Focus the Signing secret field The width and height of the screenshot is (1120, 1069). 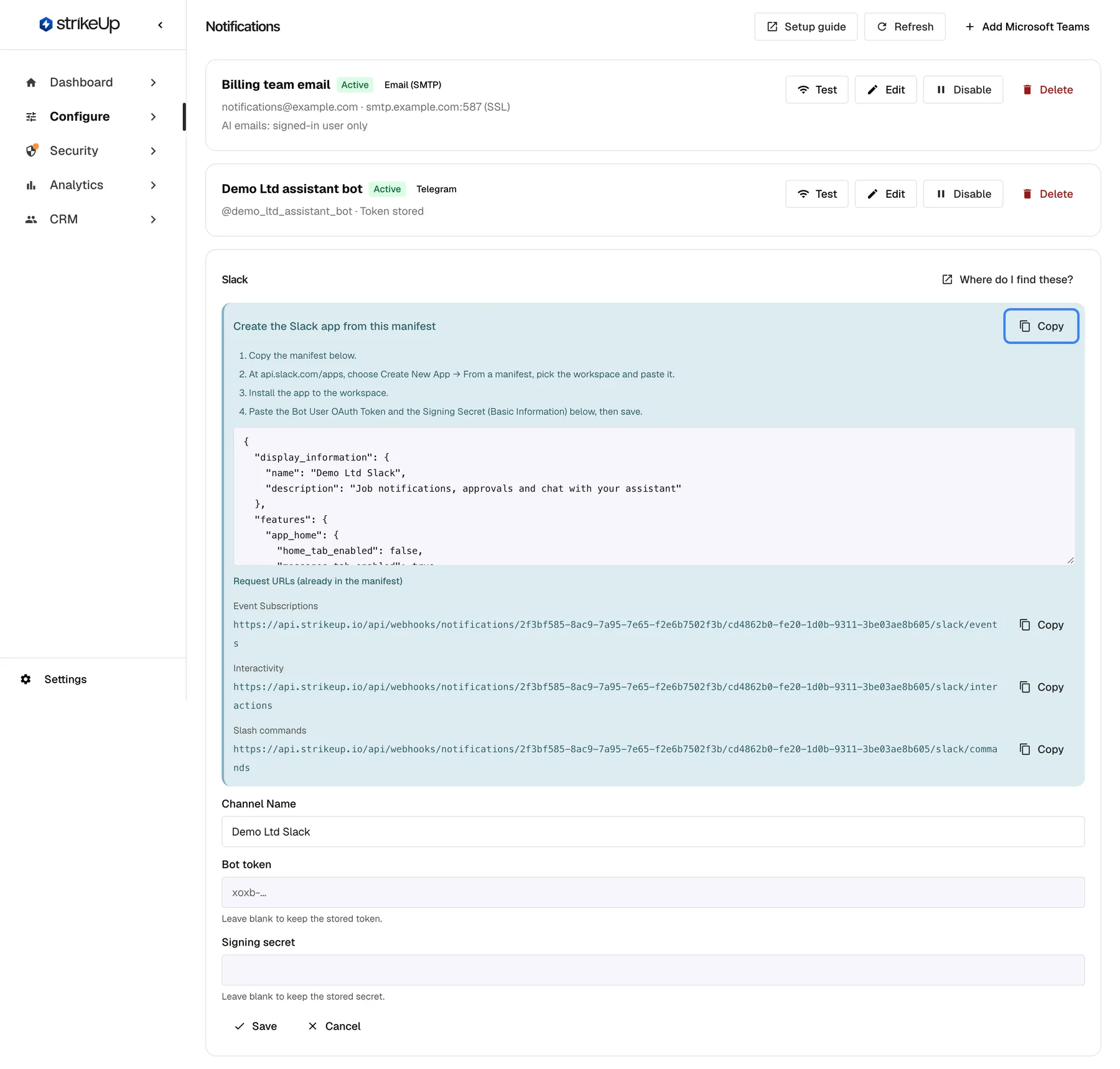[x=653, y=970]
